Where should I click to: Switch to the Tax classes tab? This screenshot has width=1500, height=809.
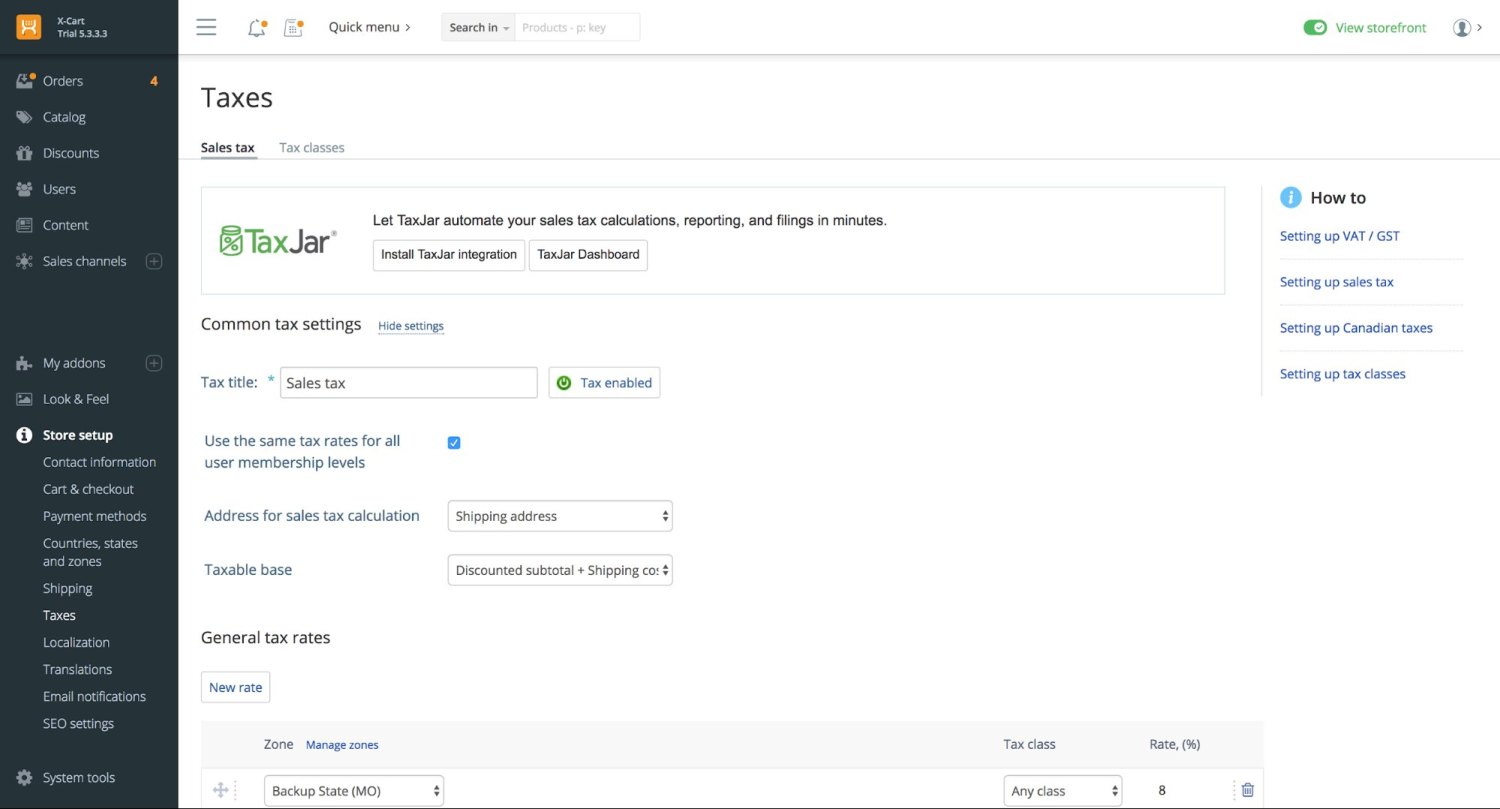tap(311, 147)
